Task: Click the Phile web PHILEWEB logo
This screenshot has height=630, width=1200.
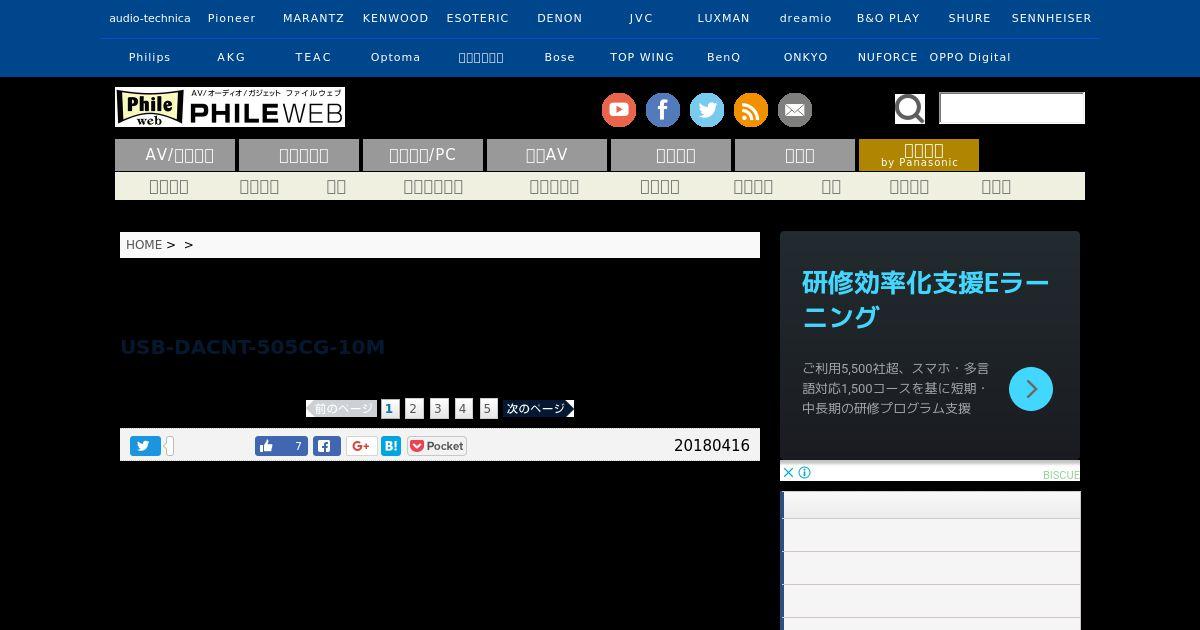Action: click(x=230, y=107)
